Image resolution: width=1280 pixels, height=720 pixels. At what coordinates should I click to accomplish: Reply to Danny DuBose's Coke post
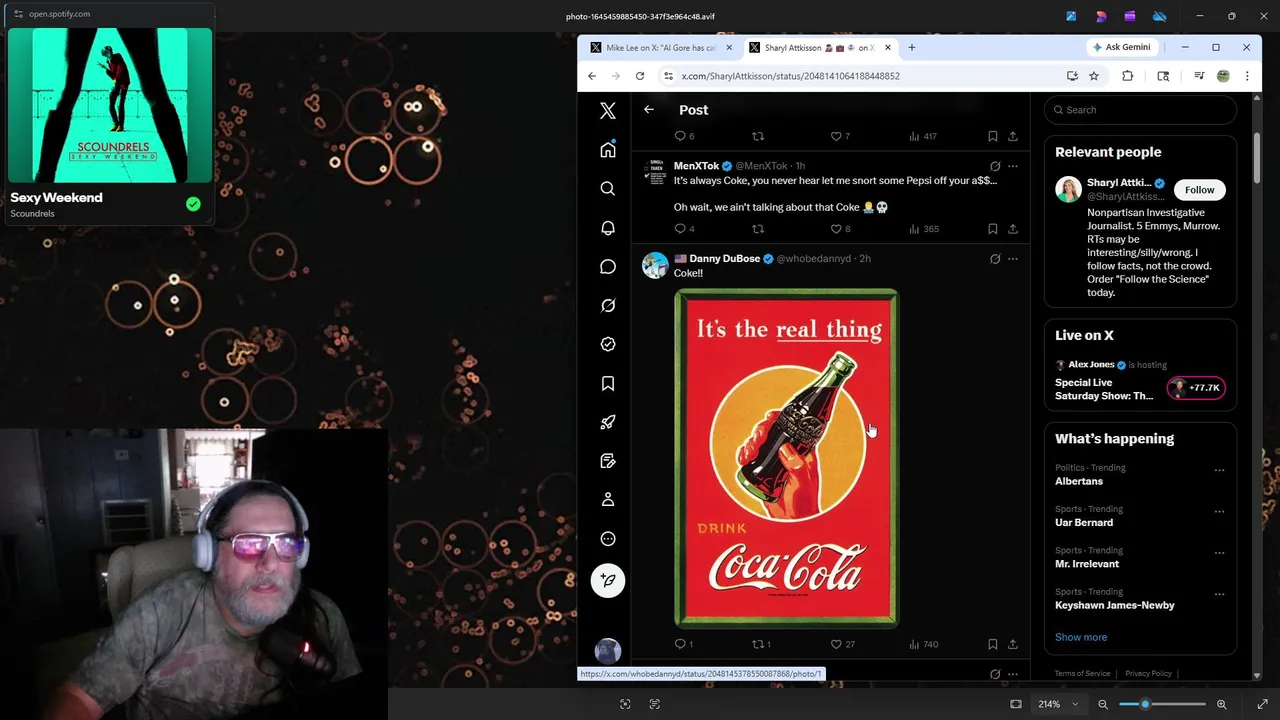pos(681,644)
